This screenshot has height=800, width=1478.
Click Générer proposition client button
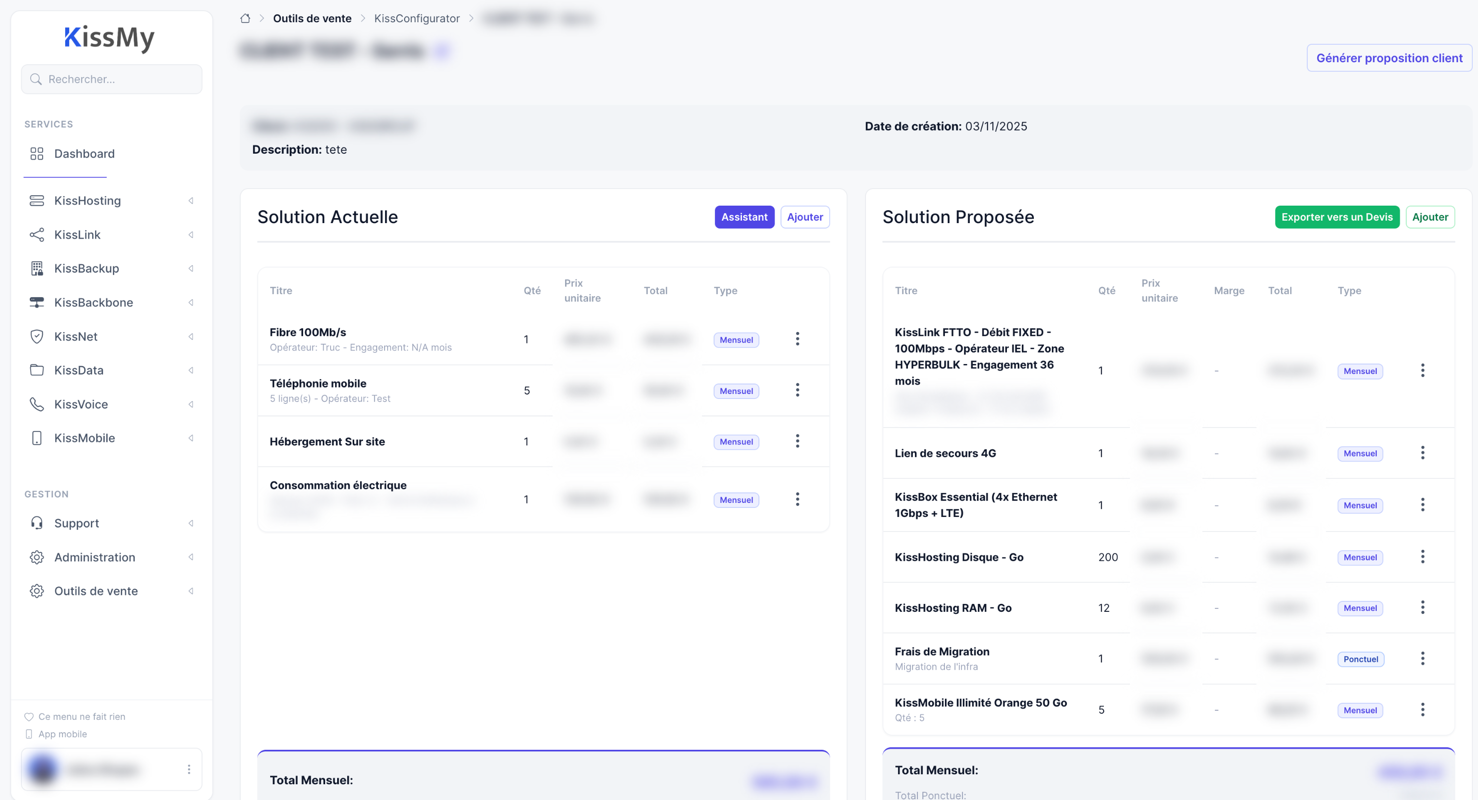click(1389, 58)
